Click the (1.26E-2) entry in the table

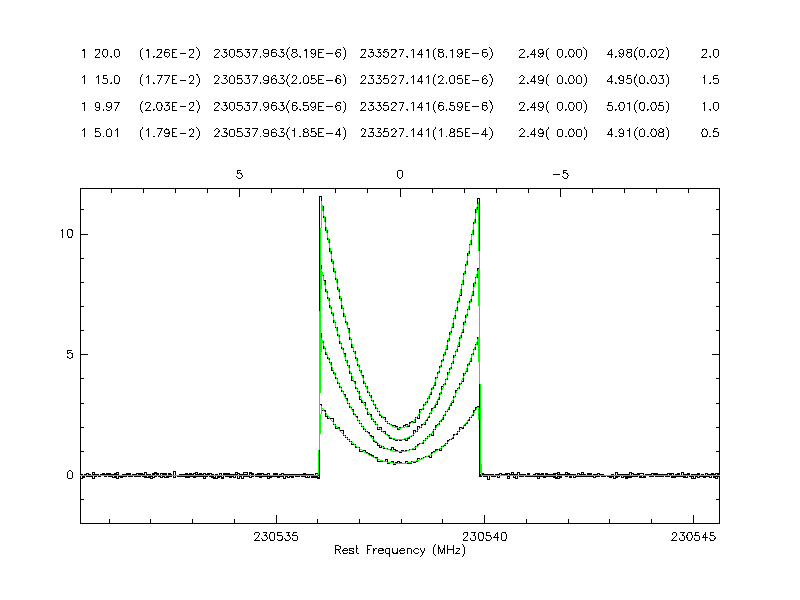click(x=170, y=53)
